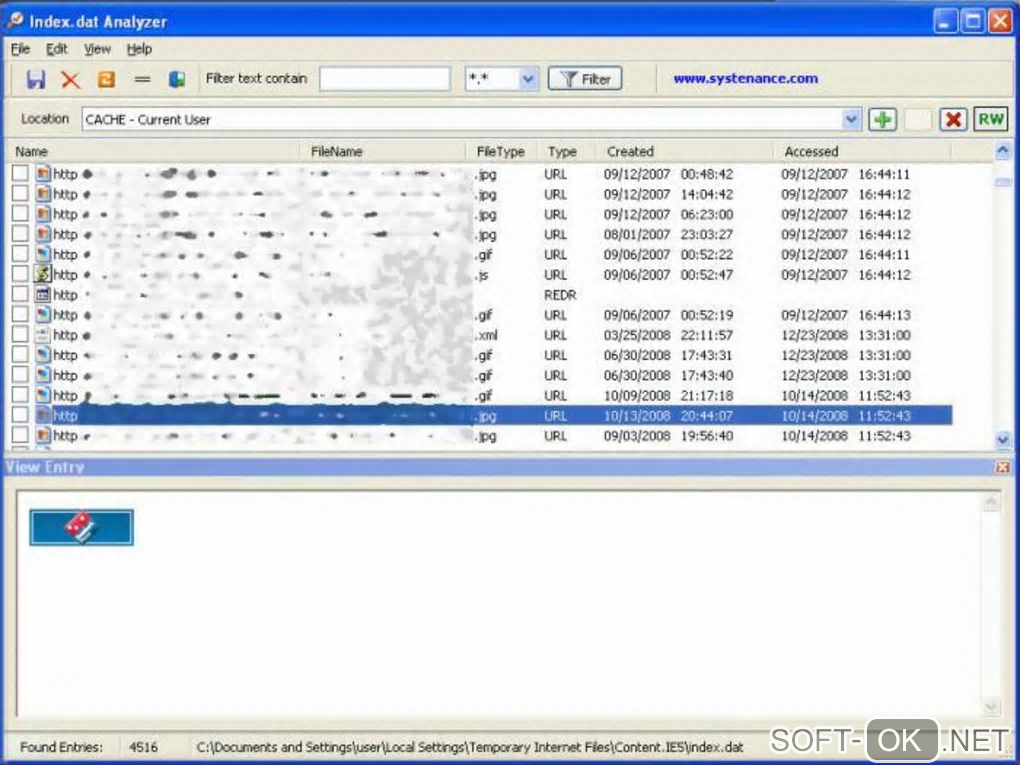The image size is (1020, 765).
Task: Add location with green plus button
Action: 883,120
